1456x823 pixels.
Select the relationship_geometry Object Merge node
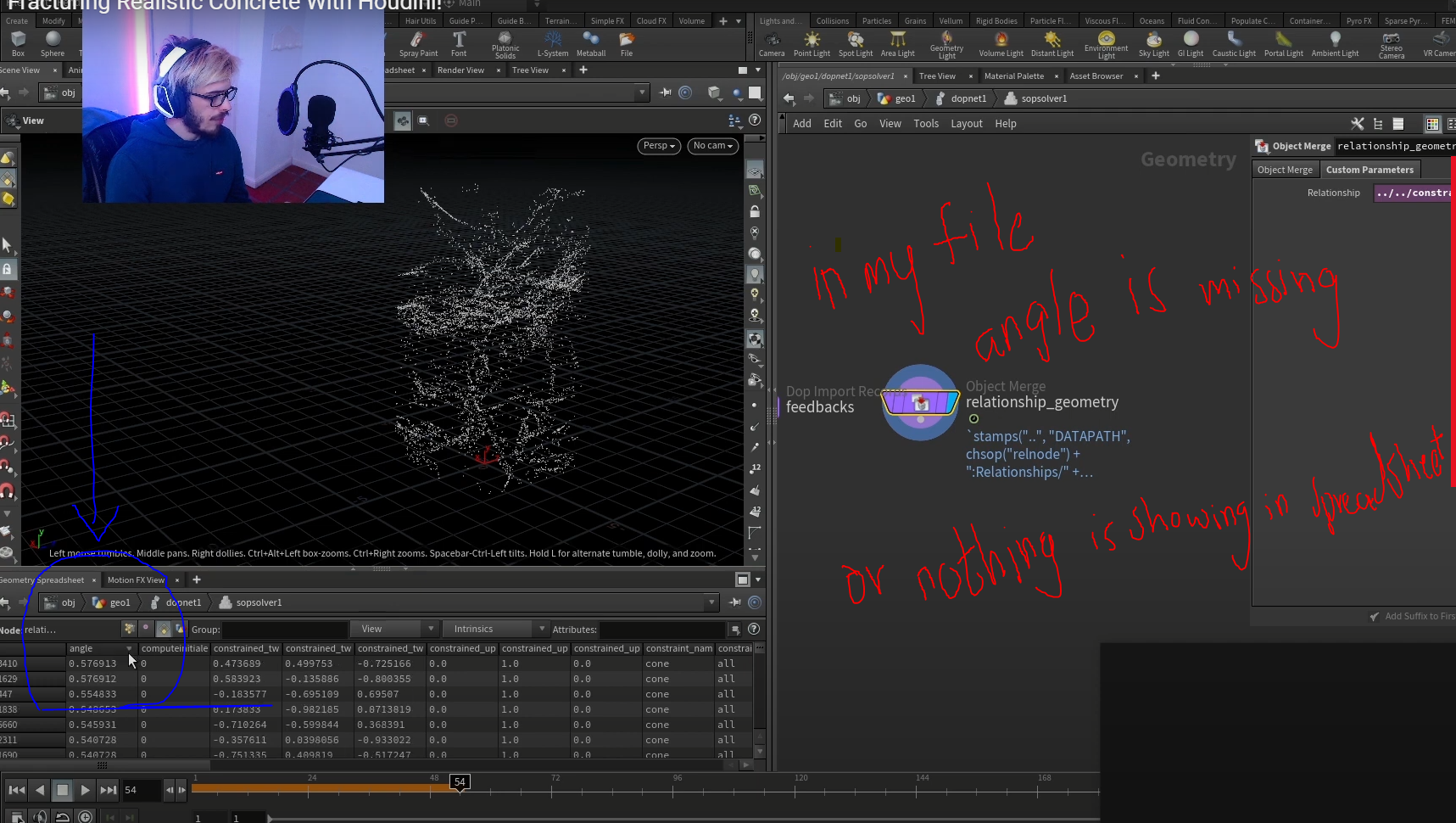921,402
